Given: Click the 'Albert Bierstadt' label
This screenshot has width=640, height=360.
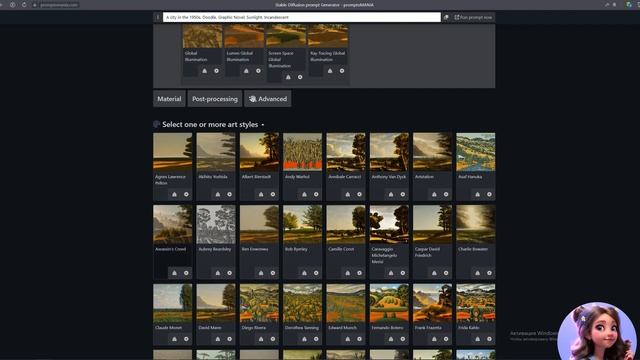Looking at the screenshot, I should [x=256, y=177].
